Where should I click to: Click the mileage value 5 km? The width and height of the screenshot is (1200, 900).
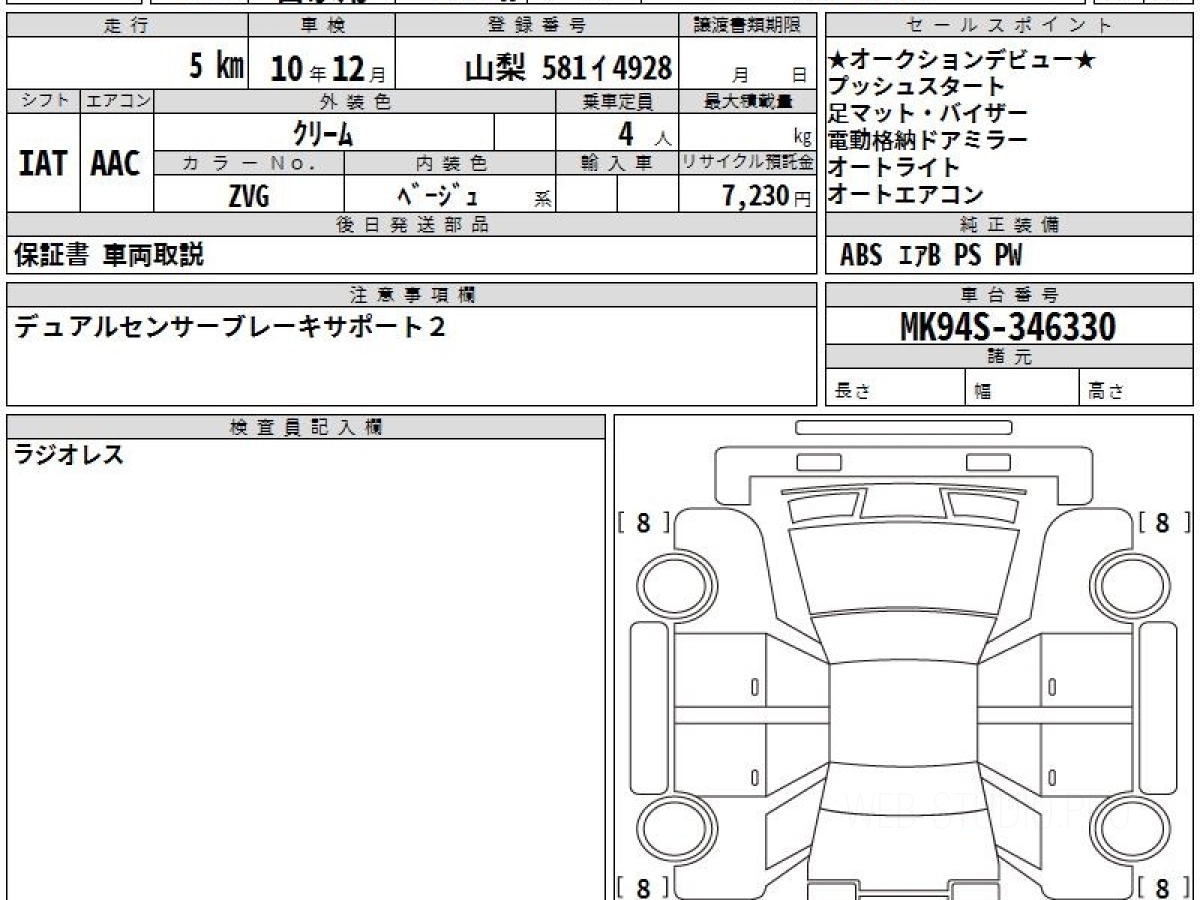point(216,68)
